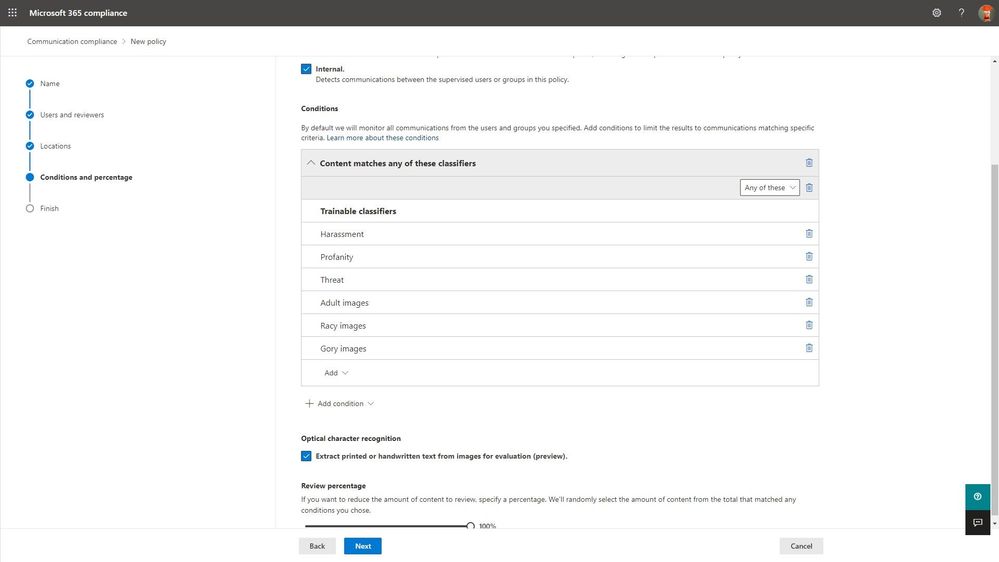Viewport: 999px width, 562px height.
Task: Open the 'Any of these' dropdown
Action: (770, 188)
